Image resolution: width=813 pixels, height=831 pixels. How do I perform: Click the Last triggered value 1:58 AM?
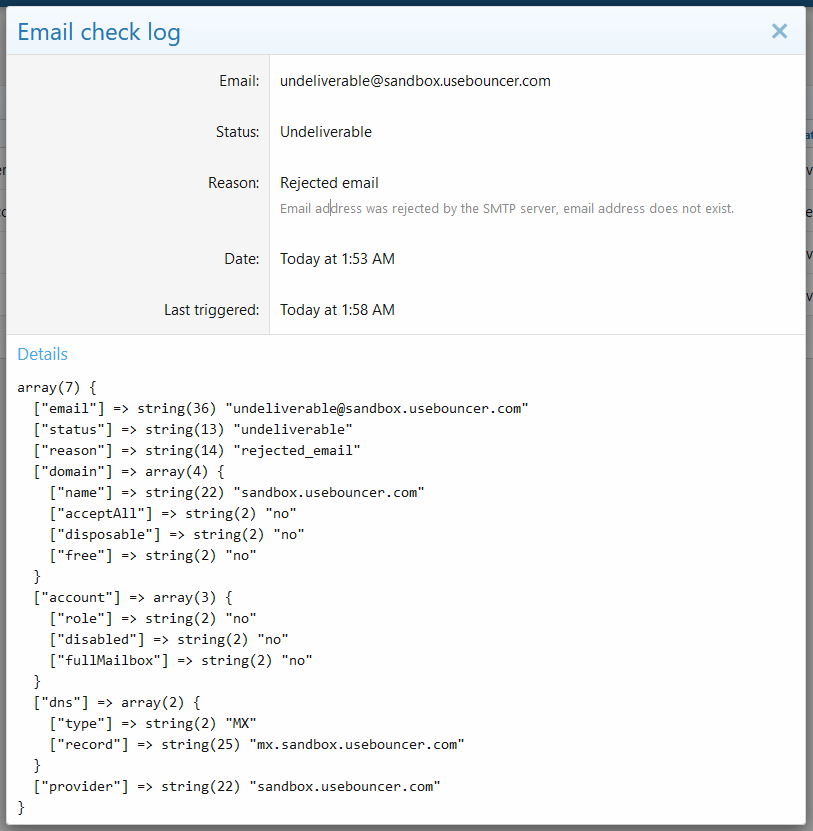337,310
